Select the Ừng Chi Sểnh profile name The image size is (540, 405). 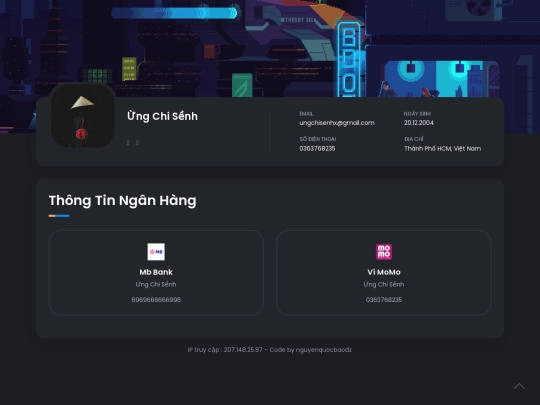[162, 116]
